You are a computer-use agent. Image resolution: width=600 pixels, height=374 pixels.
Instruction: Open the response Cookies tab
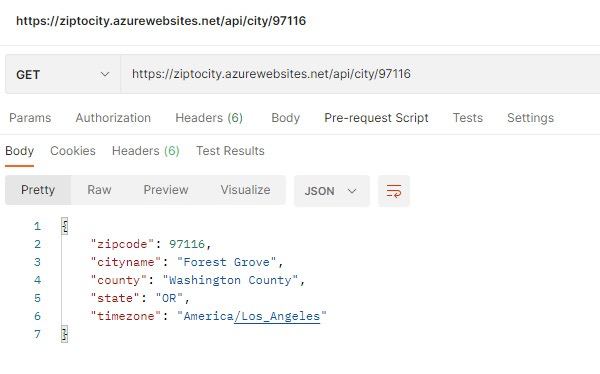(73, 151)
